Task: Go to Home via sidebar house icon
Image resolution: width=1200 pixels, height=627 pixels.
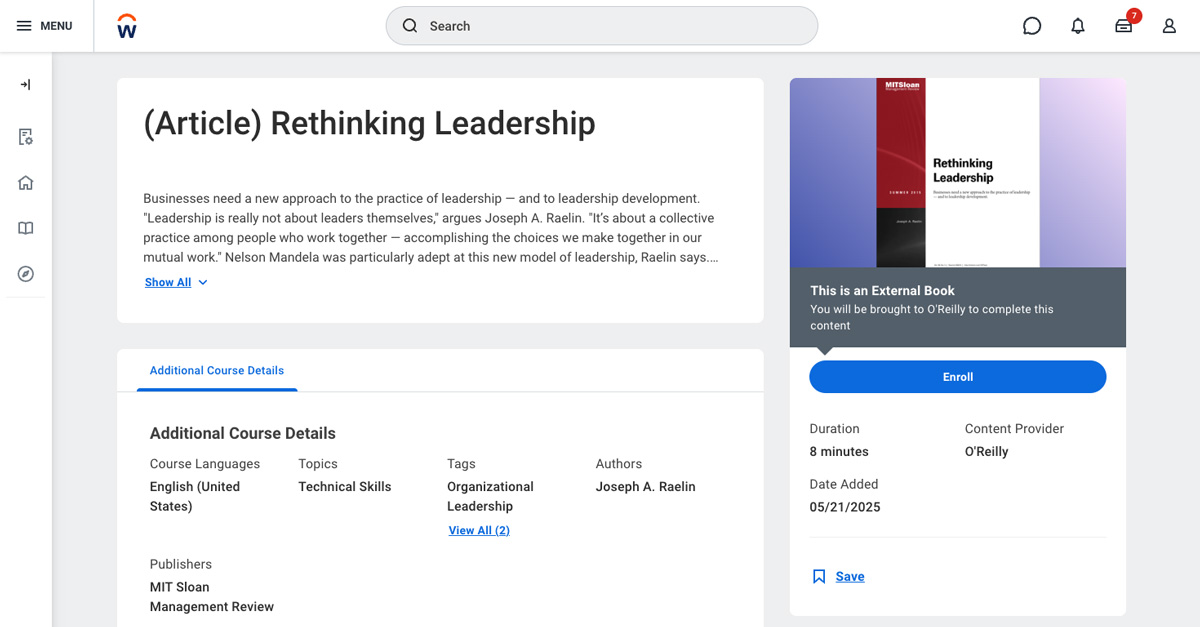Action: 26,183
